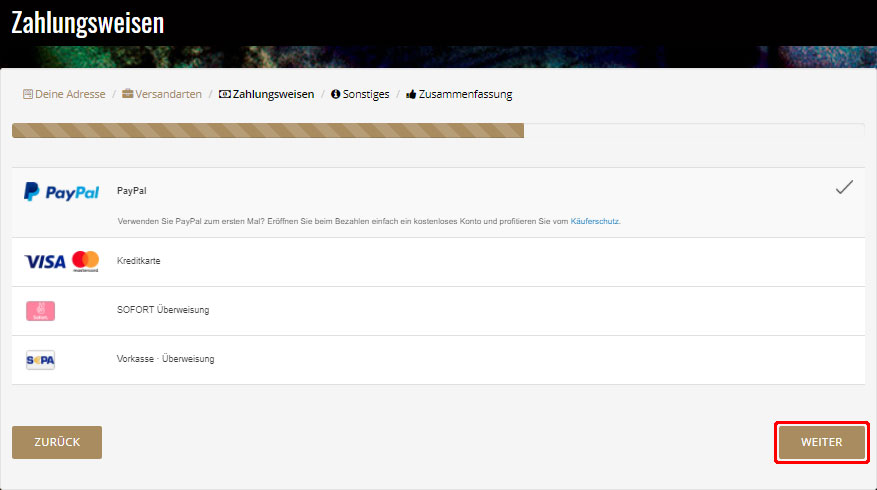
Task: Open the Versandarten checkout step
Action: [169, 94]
